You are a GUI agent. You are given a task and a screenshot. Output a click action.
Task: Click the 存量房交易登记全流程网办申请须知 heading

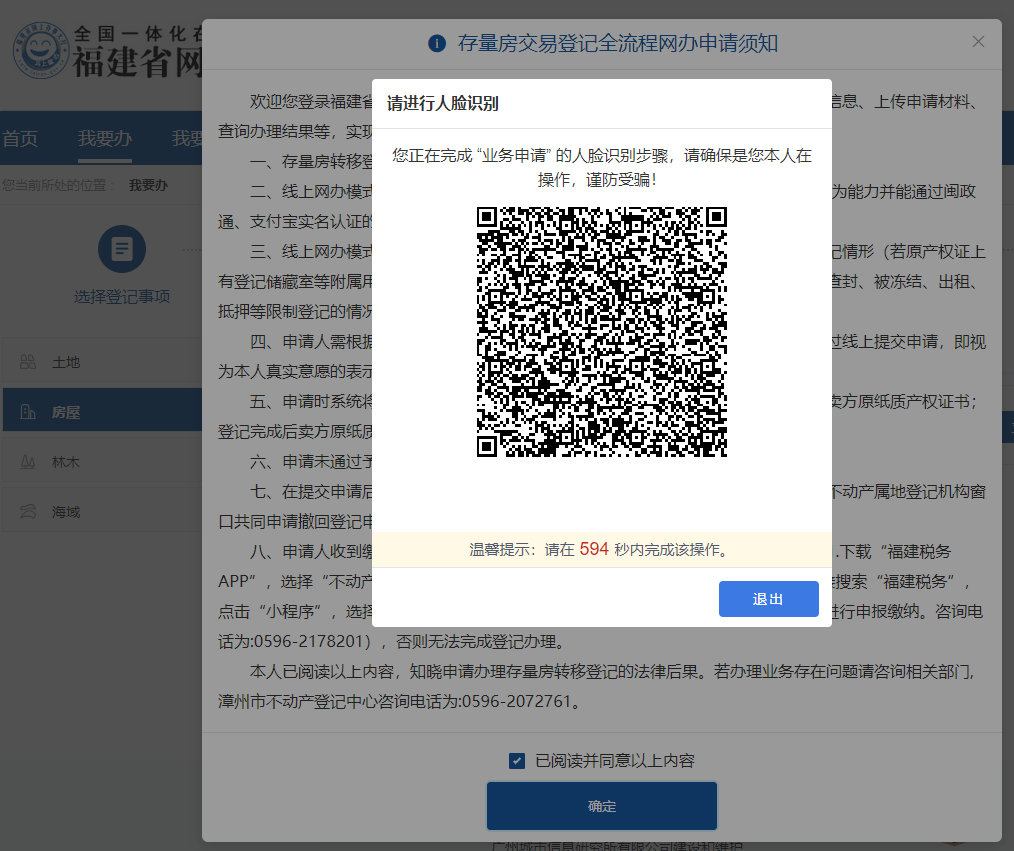pos(618,43)
